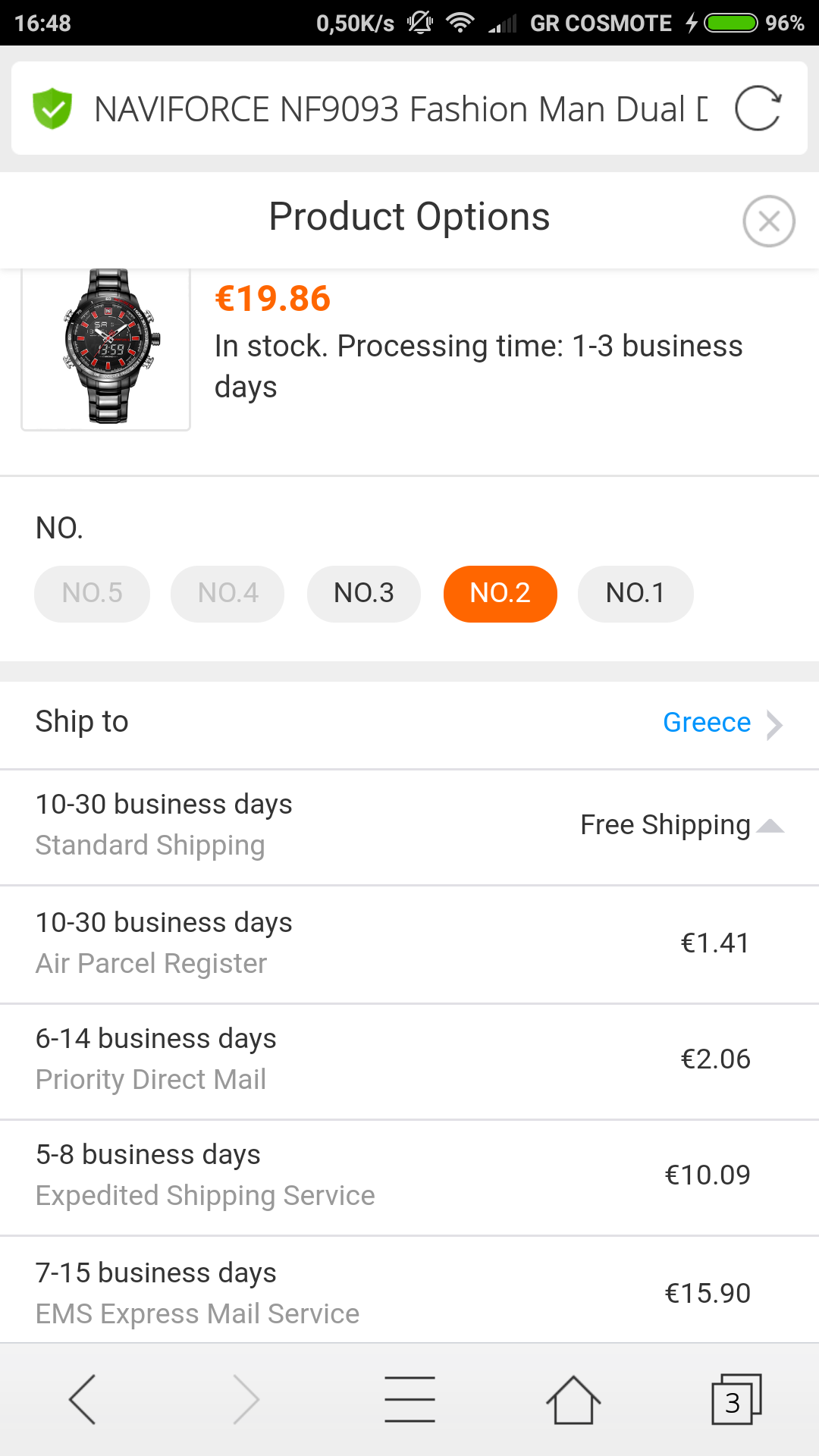Viewport: 819px width, 1456px height.
Task: Tap the NAVIFORCE NF9093 address bar title
Action: (400, 109)
